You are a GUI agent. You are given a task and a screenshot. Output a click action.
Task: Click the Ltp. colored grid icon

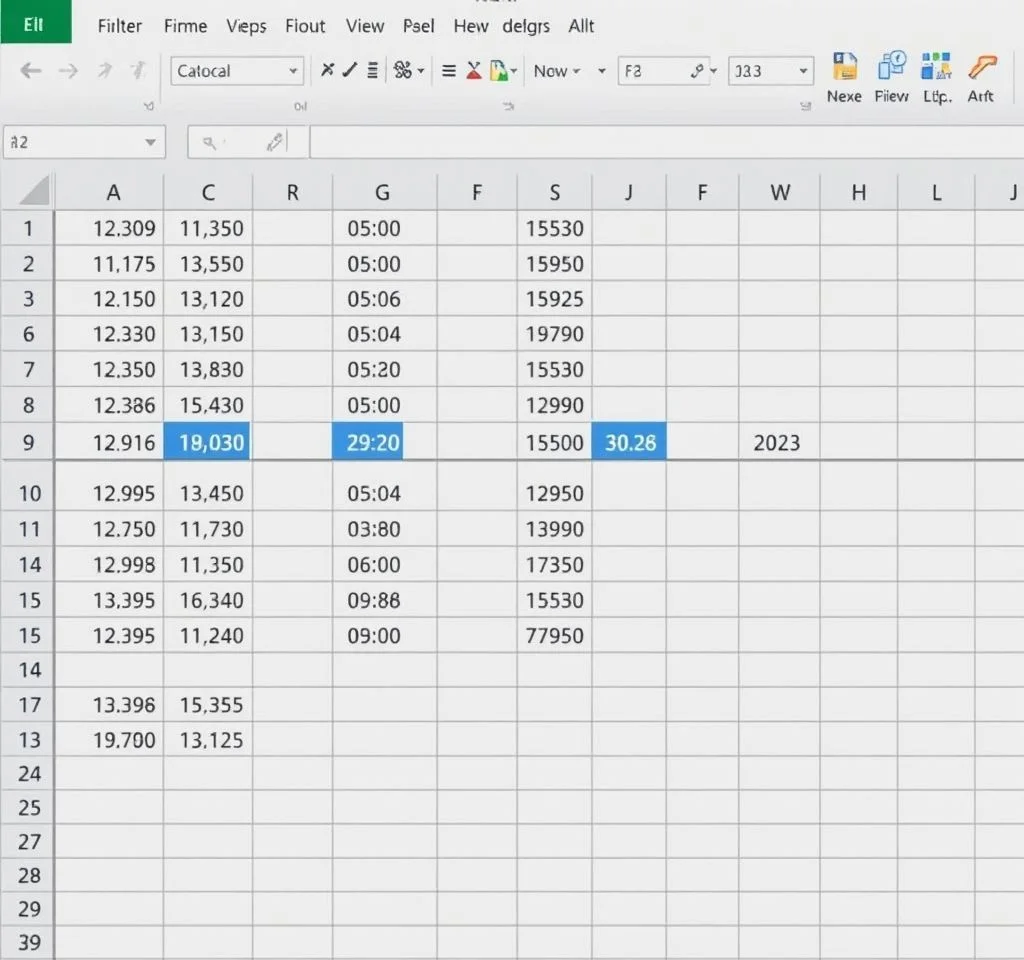(937, 68)
